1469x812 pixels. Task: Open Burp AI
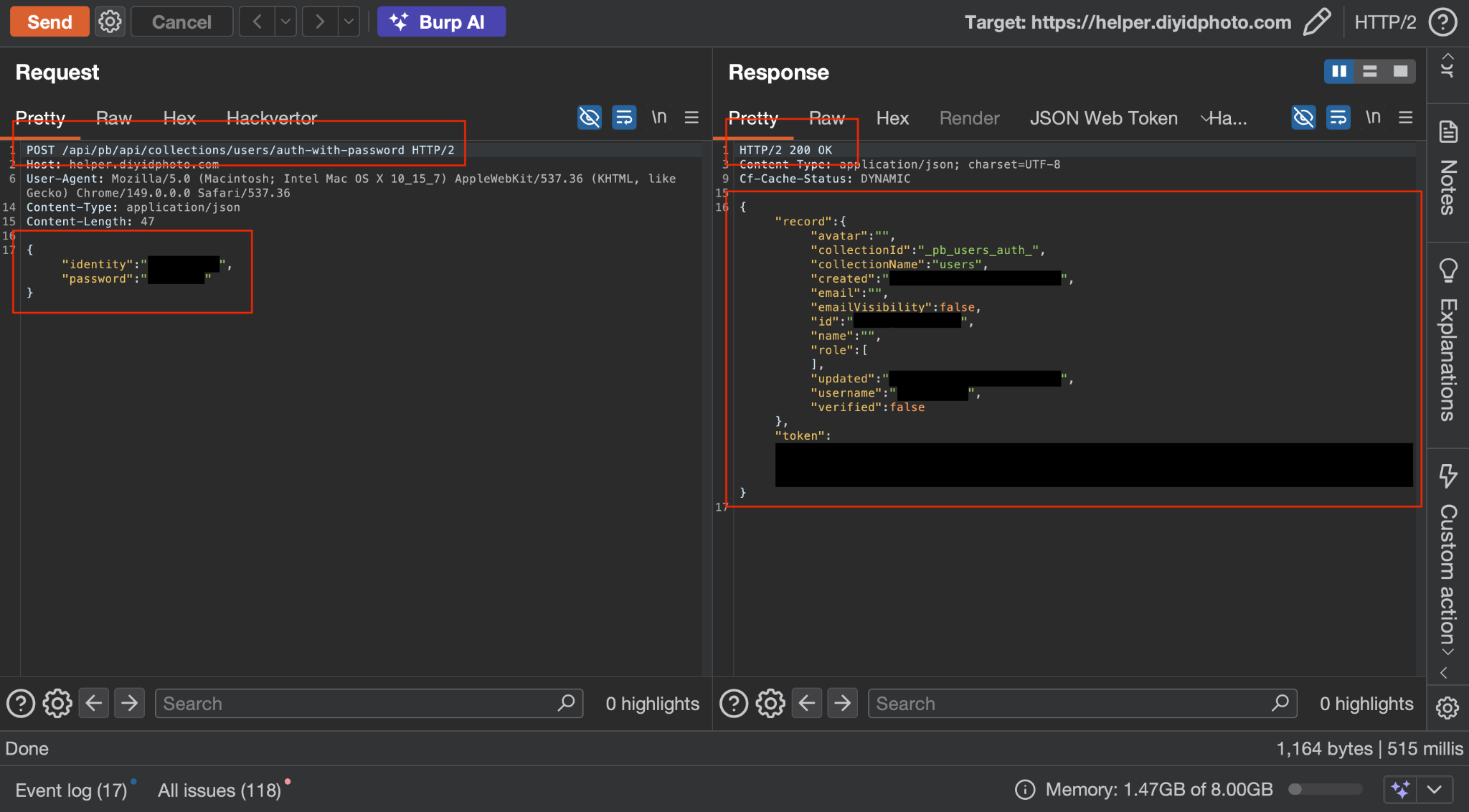click(441, 22)
